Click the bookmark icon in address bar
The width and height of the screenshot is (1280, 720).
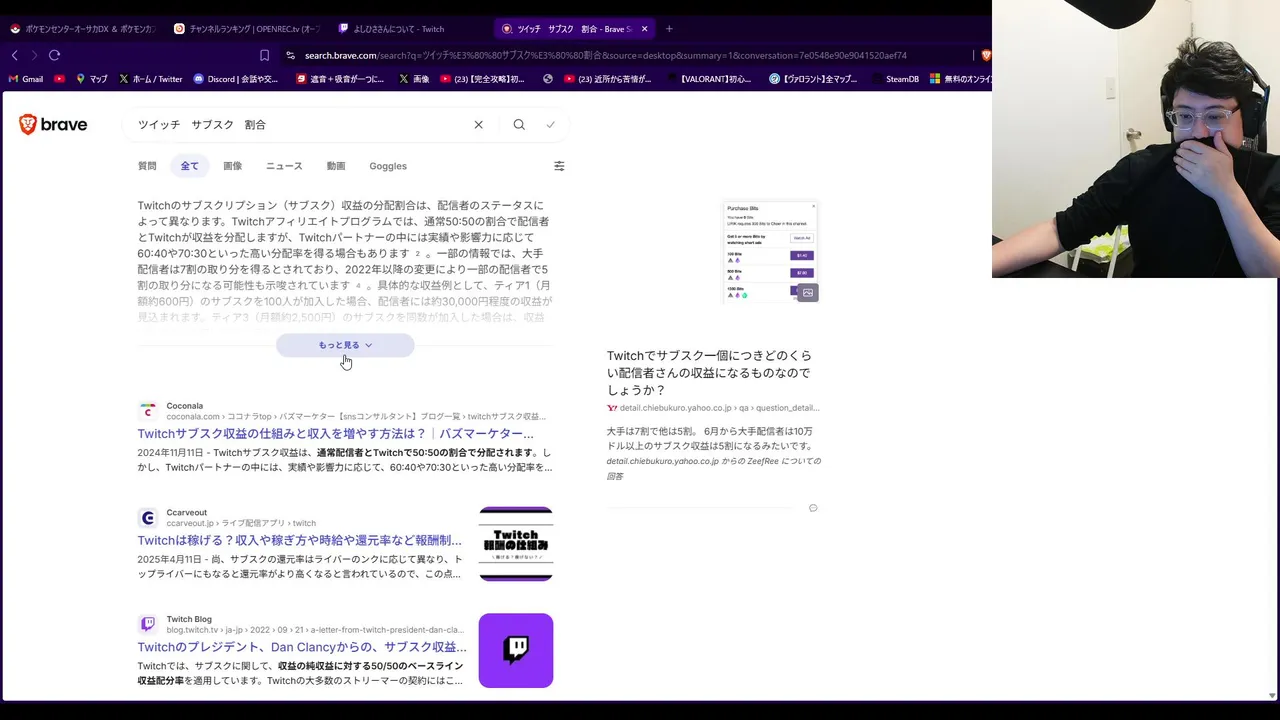coord(264,55)
